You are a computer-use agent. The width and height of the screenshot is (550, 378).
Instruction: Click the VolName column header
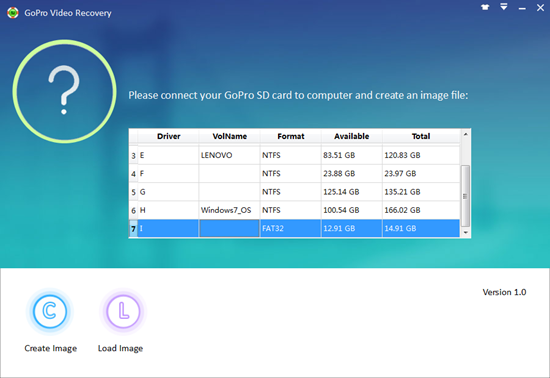(x=229, y=136)
